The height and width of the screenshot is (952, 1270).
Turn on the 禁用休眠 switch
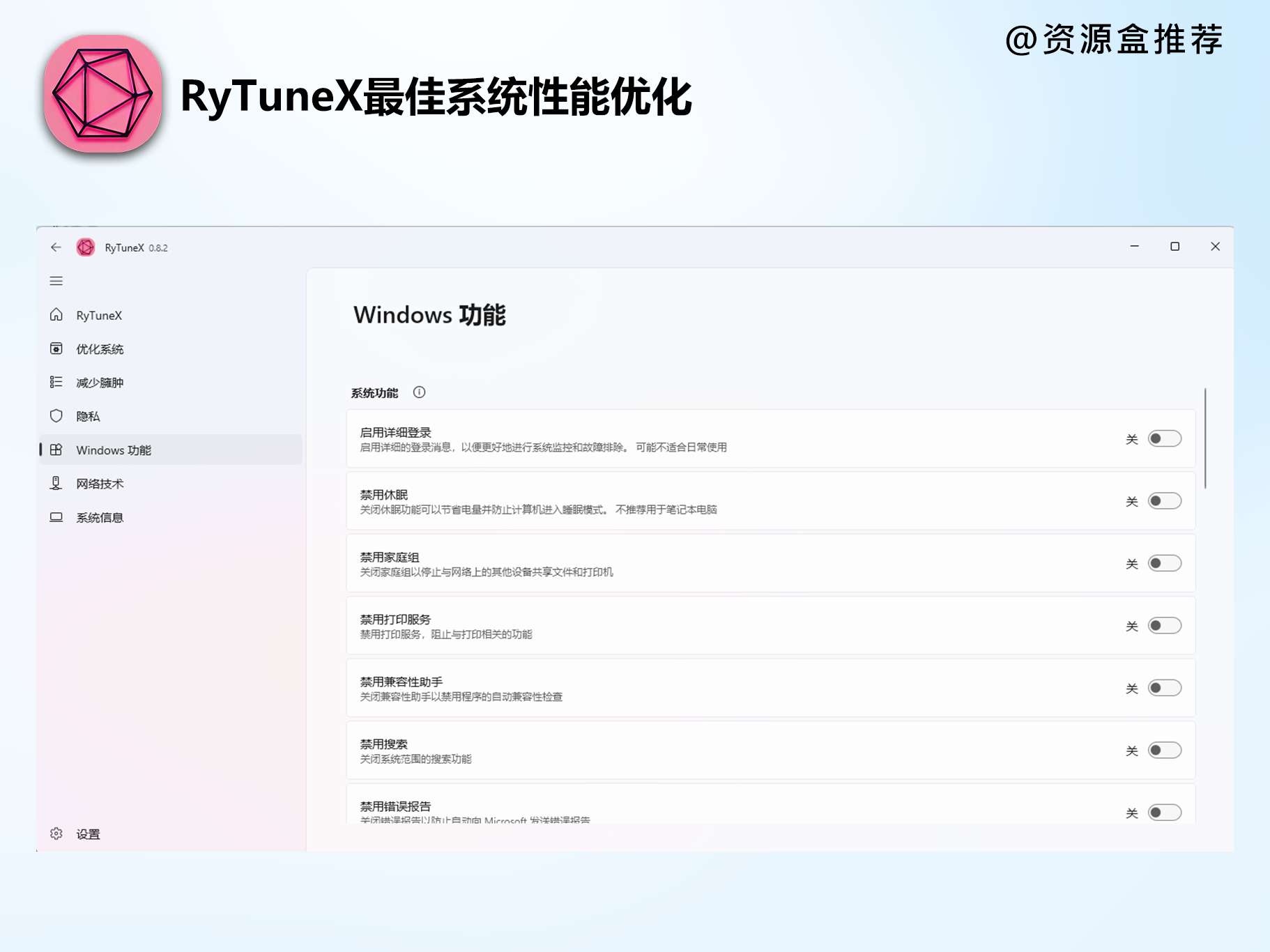point(1165,501)
